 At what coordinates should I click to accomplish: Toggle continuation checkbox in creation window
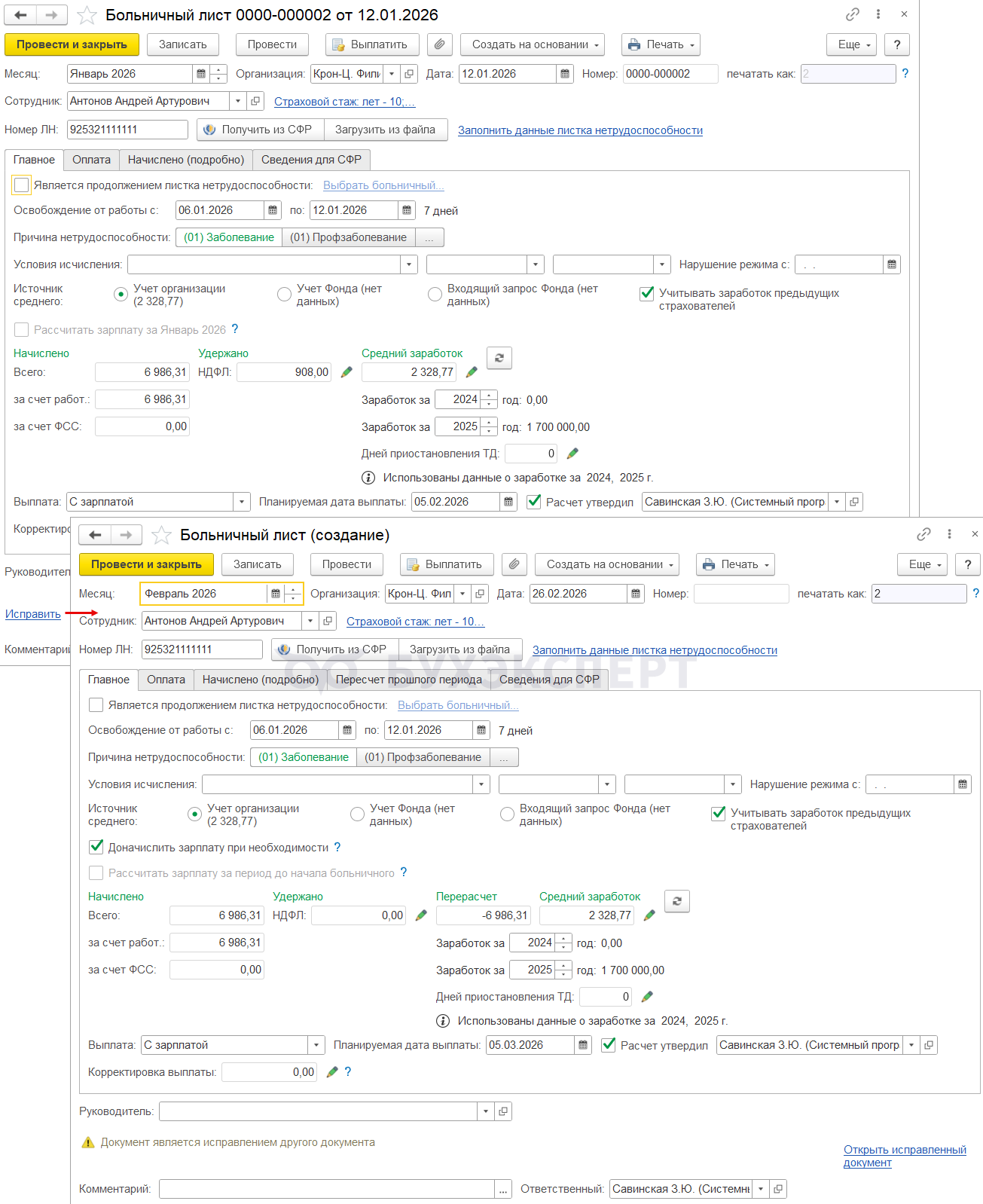point(96,705)
